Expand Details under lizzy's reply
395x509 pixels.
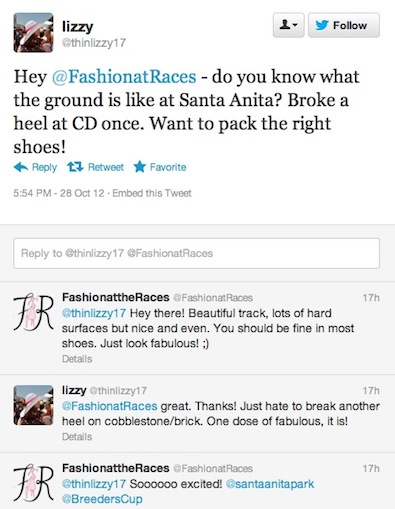[77, 437]
